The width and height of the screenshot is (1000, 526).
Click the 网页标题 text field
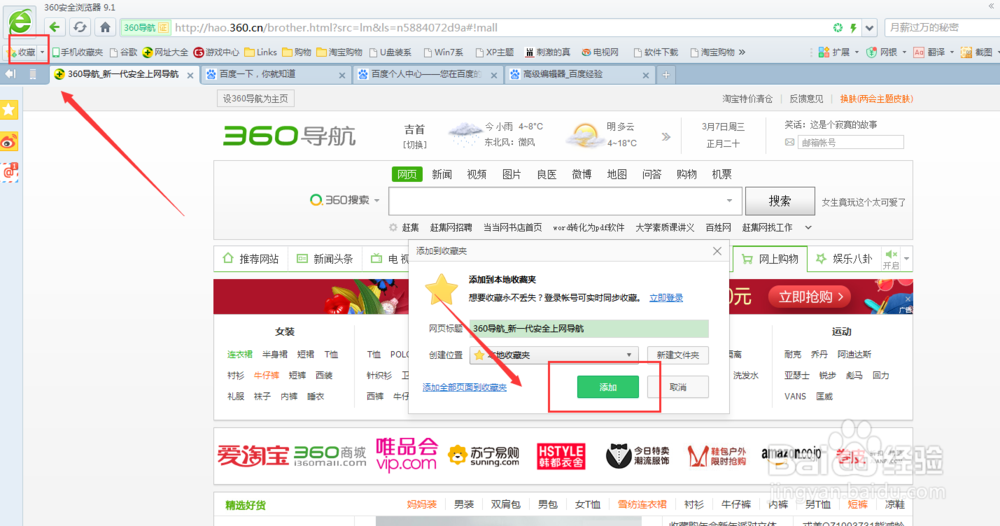(x=589, y=328)
